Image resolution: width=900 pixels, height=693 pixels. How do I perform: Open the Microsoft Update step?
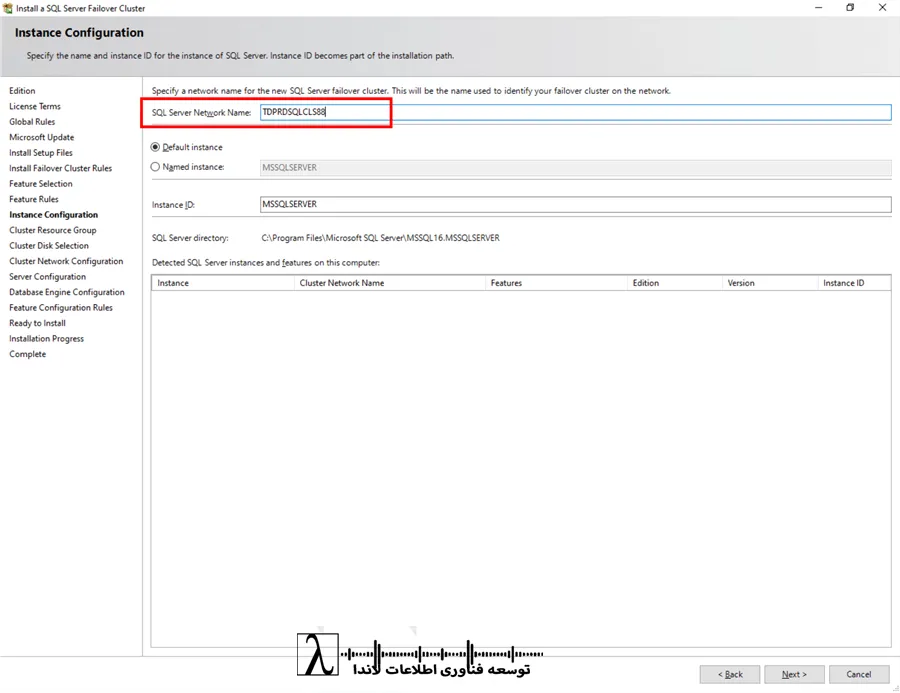tap(42, 137)
